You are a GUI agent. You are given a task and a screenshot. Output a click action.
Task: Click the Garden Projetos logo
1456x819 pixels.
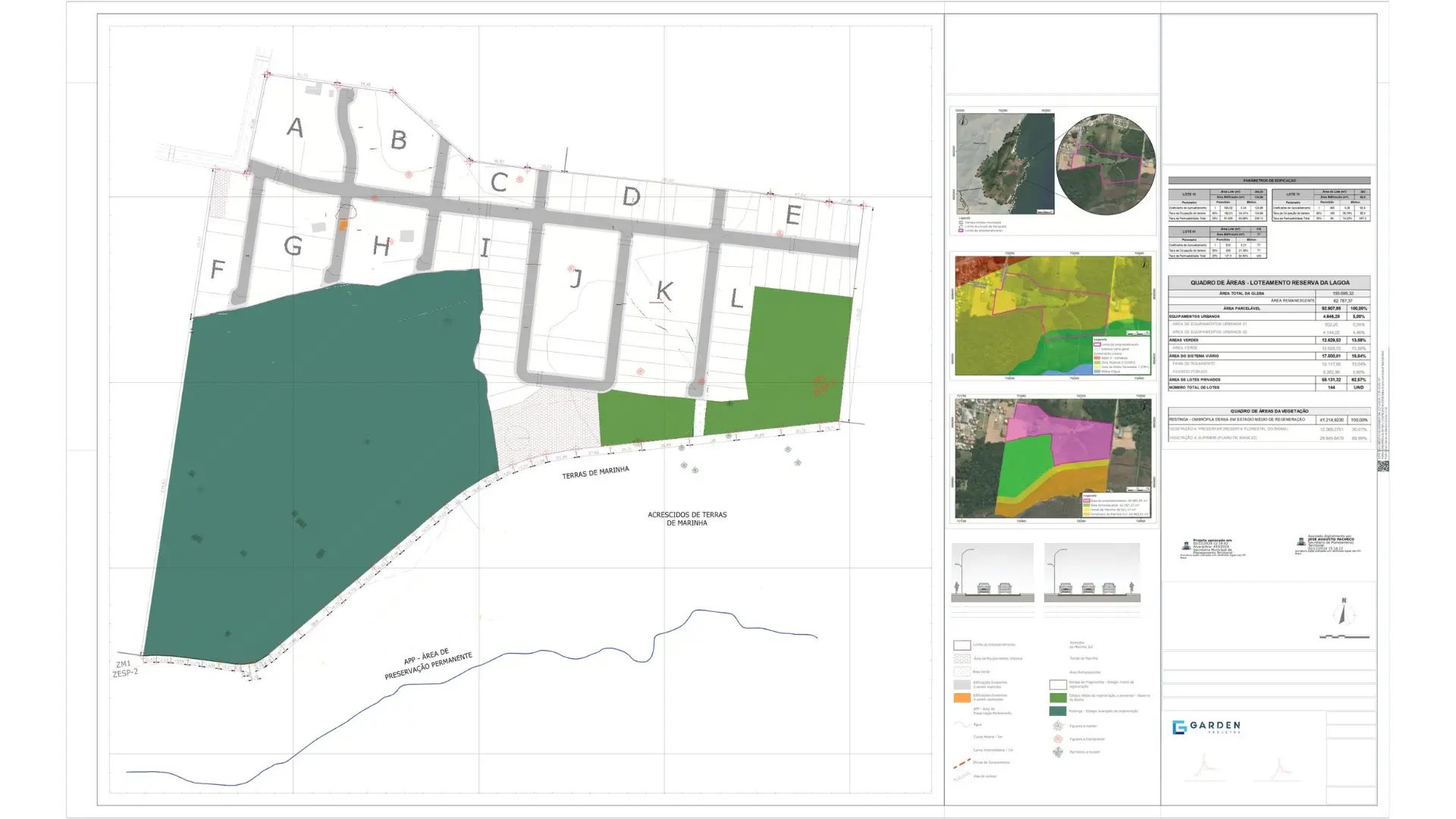click(1206, 727)
